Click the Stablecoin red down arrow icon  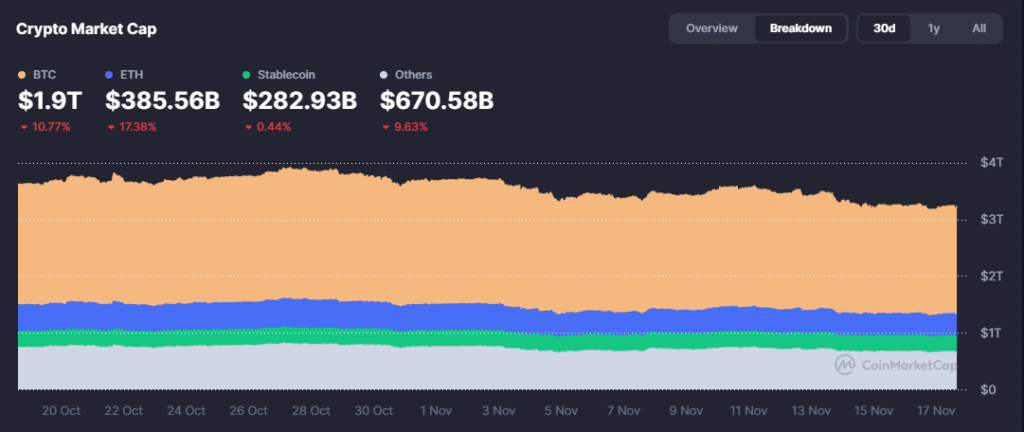pos(247,127)
